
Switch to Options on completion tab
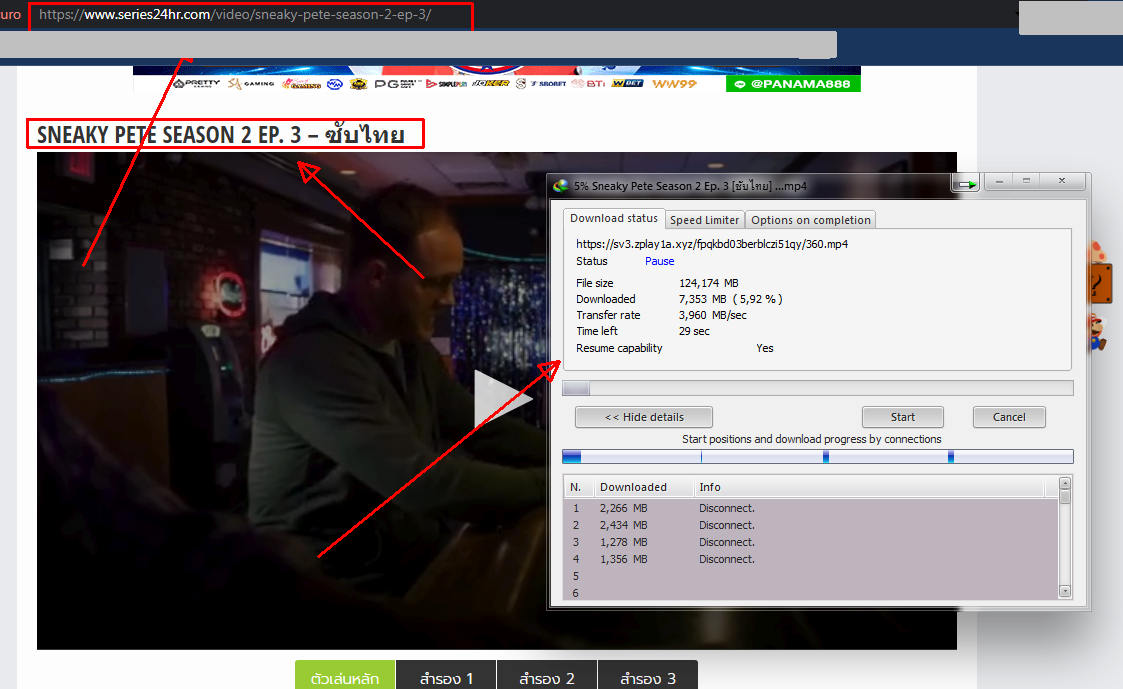[811, 220]
